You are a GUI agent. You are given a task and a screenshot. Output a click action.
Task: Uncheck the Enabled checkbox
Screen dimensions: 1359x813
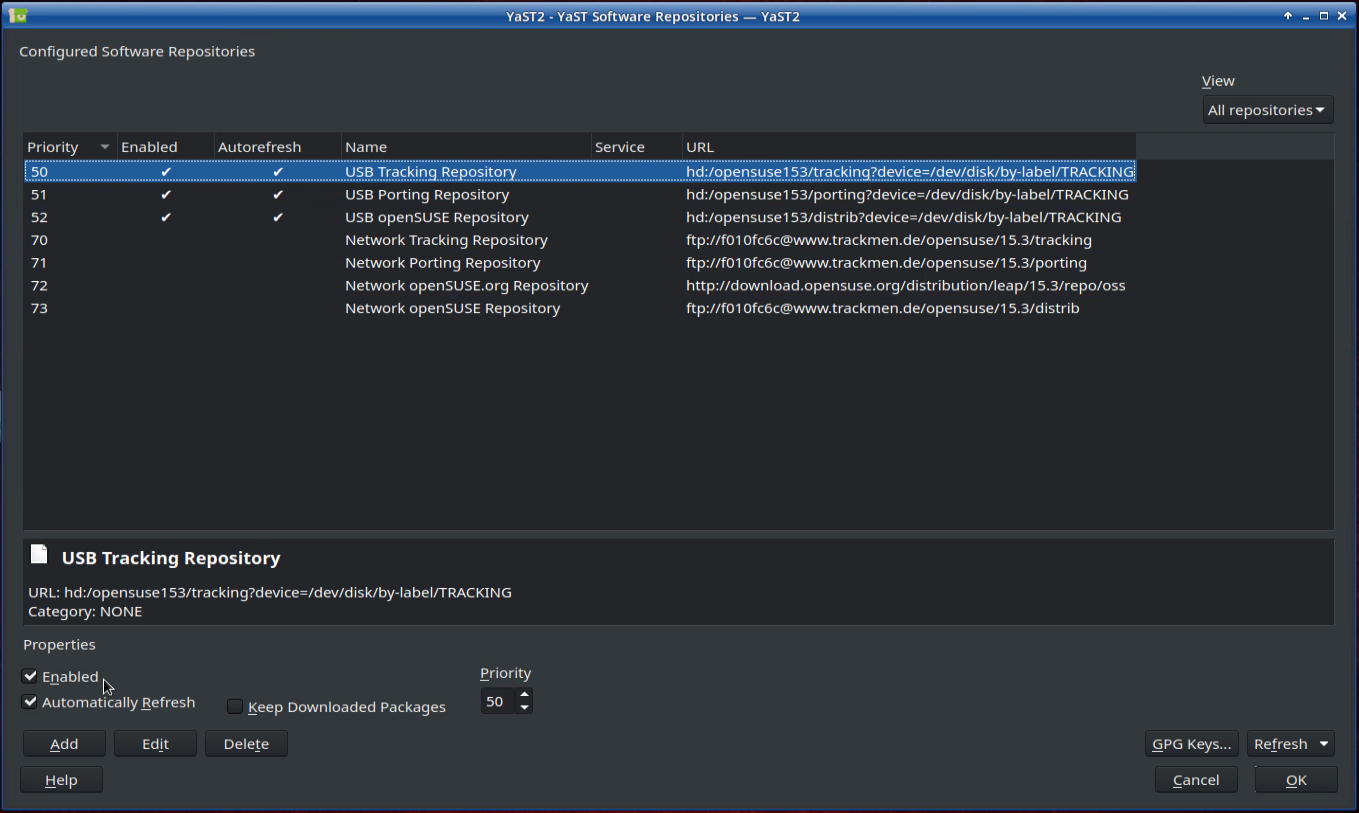click(x=30, y=676)
